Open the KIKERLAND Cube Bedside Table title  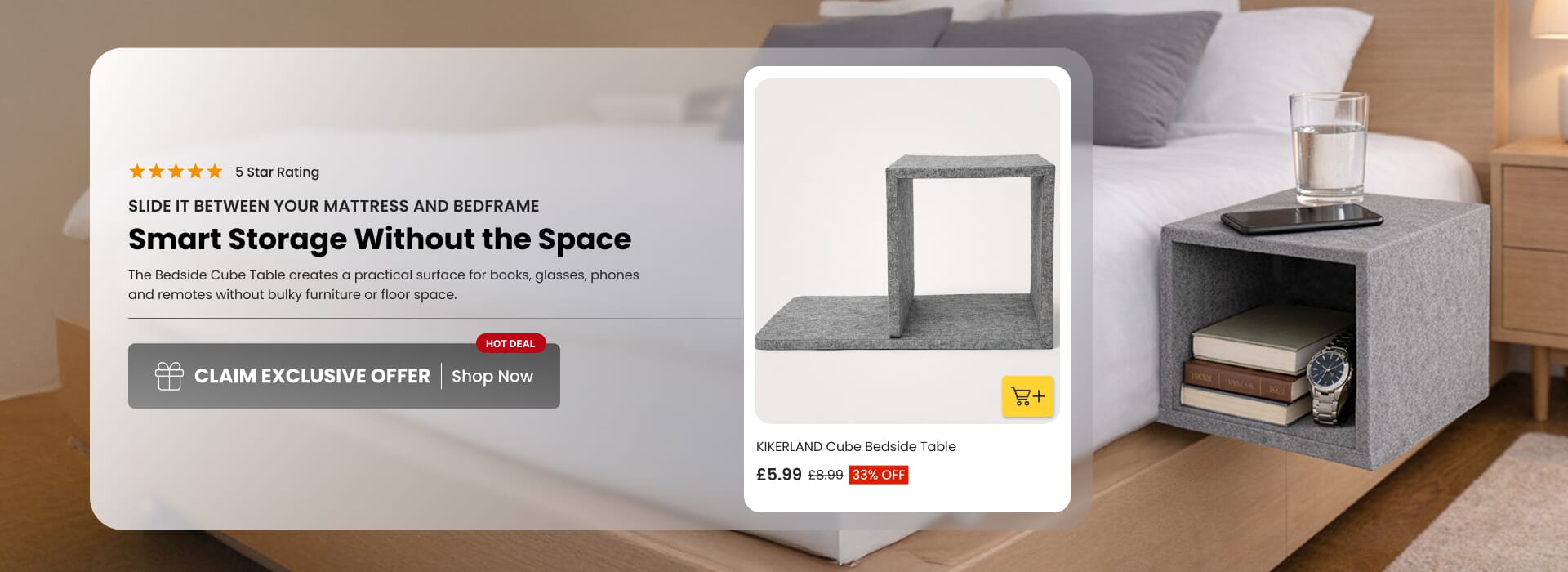[856, 446]
